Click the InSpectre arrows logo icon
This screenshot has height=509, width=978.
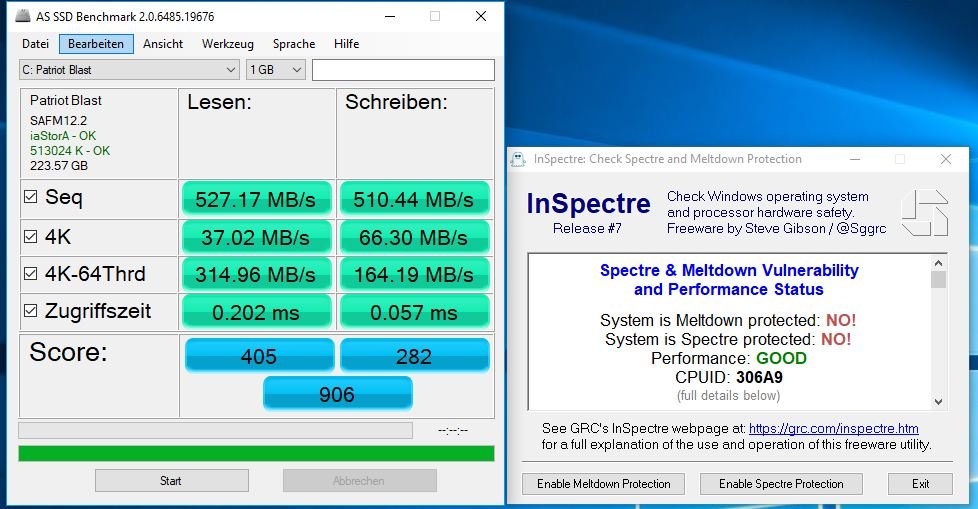[925, 213]
